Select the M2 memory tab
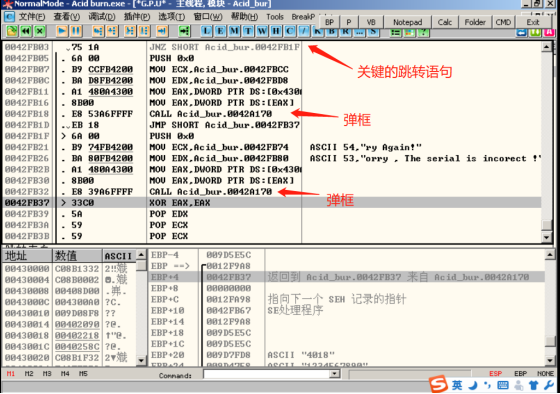The image size is (560, 394). point(29,374)
